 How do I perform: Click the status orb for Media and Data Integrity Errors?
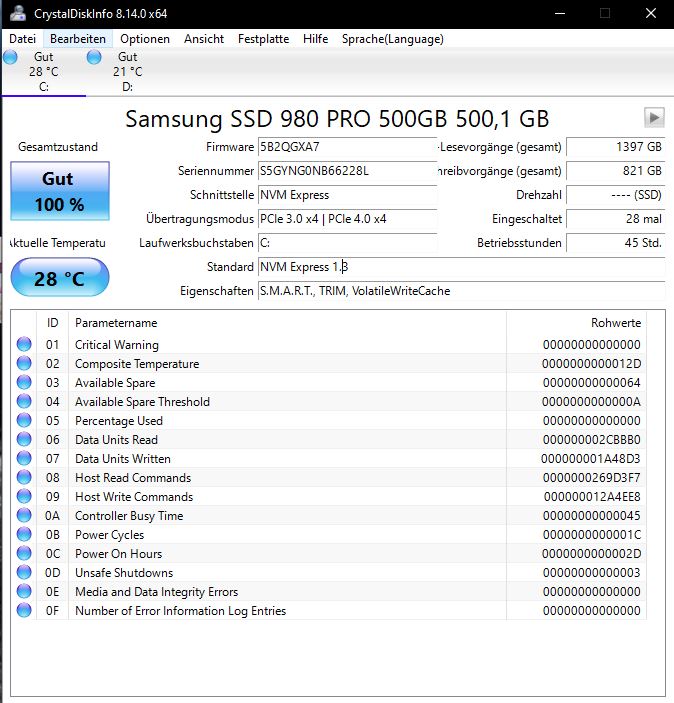24,591
